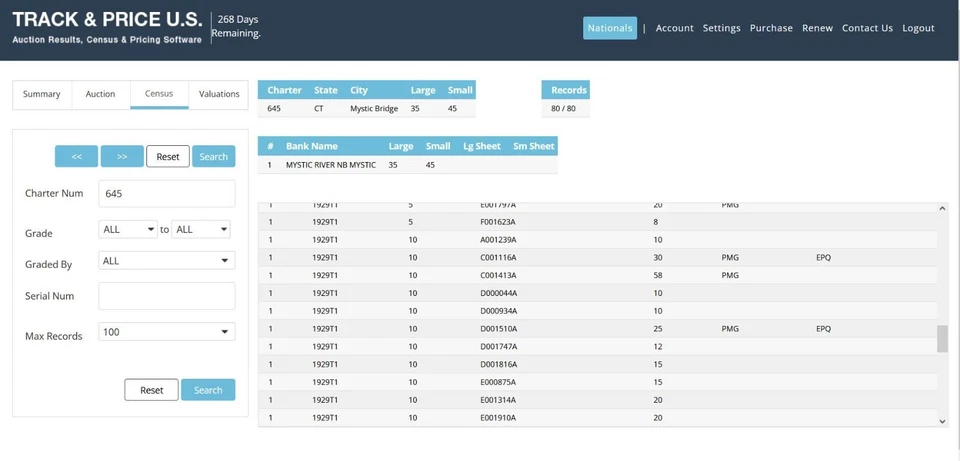Click the previous records << button
This screenshot has height=461, width=960.
point(76,157)
